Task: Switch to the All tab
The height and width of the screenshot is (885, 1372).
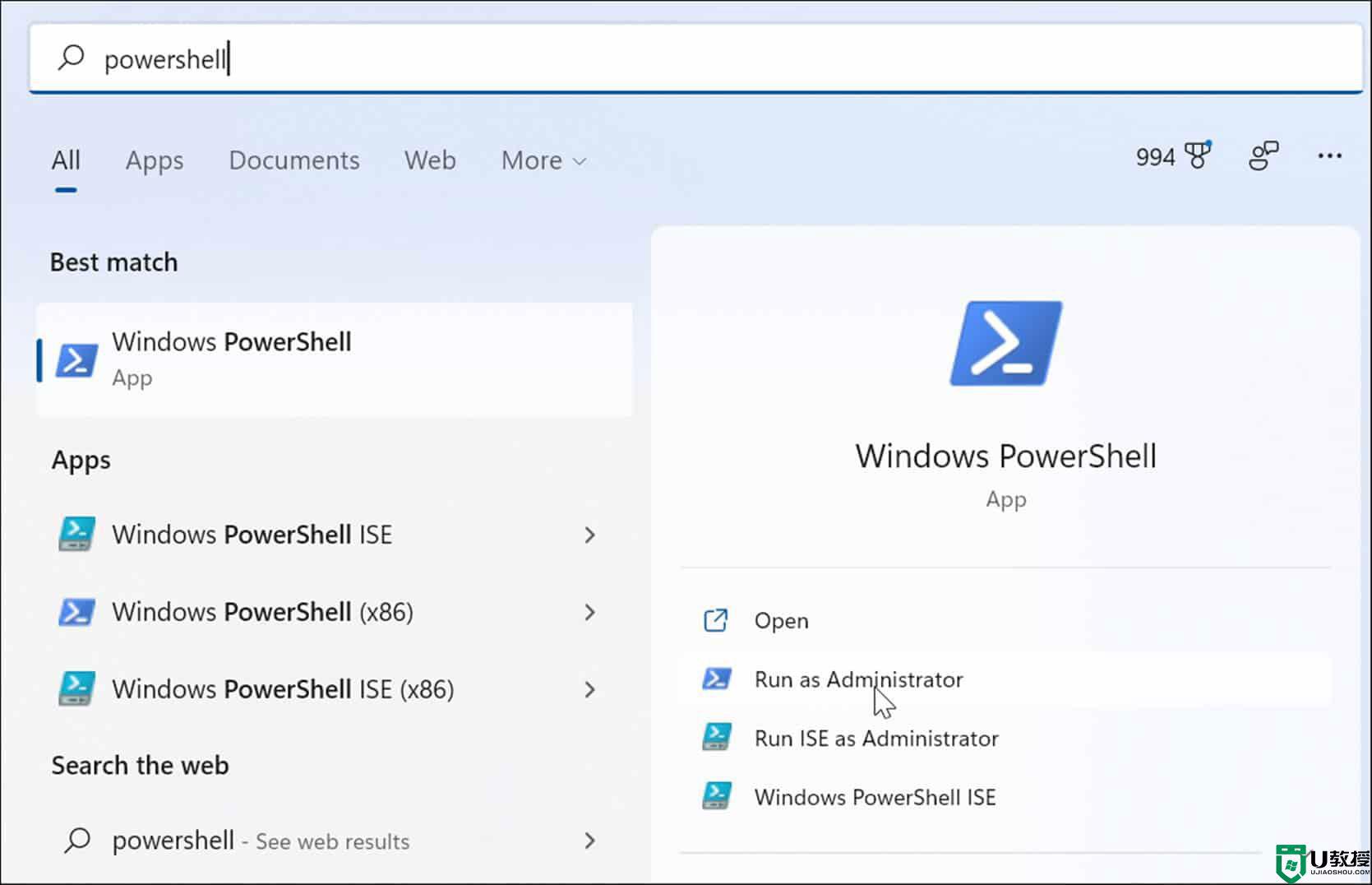Action: pos(66,160)
